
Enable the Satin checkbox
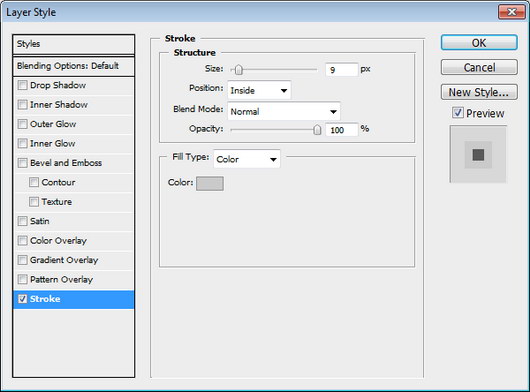click(x=22, y=221)
